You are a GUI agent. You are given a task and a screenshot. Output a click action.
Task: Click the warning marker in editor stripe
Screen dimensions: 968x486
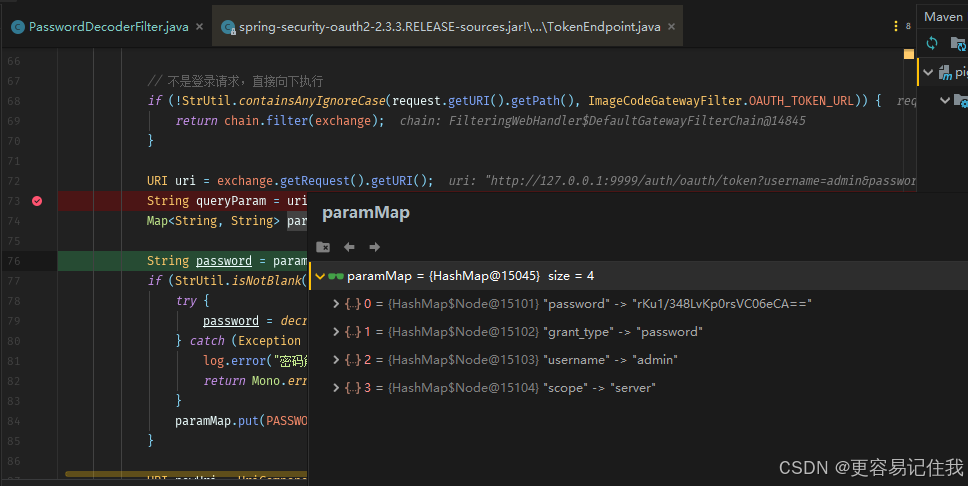909,54
